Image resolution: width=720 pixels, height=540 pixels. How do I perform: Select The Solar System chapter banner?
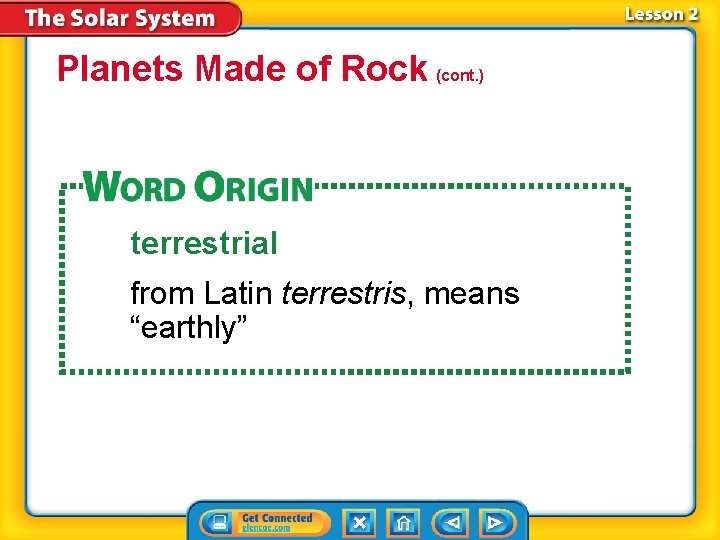tap(120, 18)
